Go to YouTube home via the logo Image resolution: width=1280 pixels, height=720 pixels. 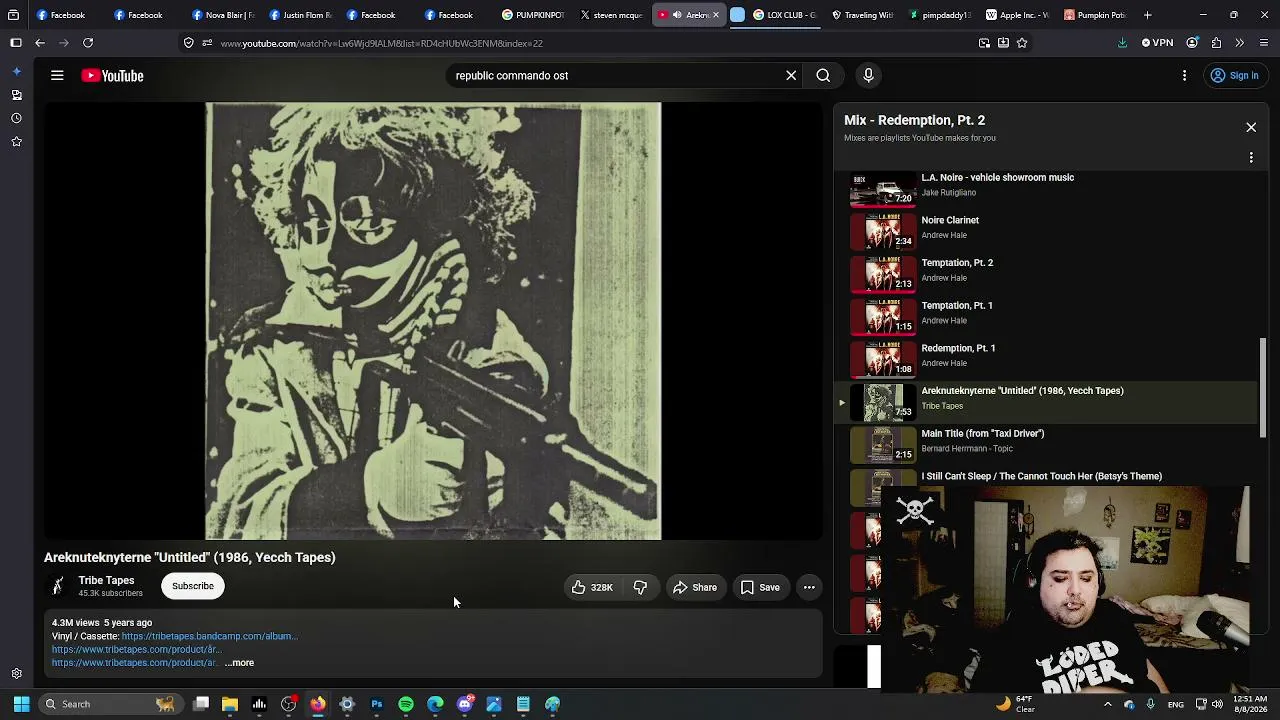click(113, 76)
